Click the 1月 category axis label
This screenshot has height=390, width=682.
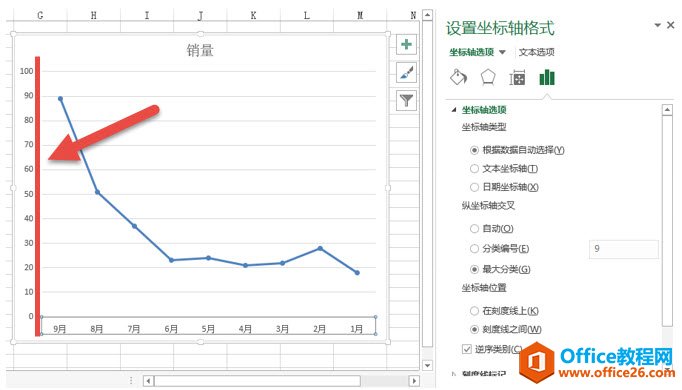[357, 329]
